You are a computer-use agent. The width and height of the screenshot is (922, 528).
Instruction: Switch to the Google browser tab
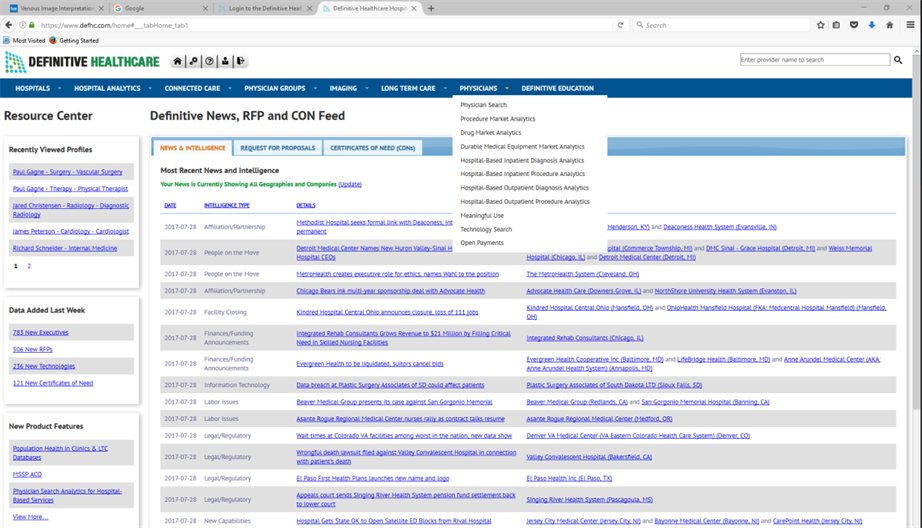pyautogui.click(x=159, y=8)
